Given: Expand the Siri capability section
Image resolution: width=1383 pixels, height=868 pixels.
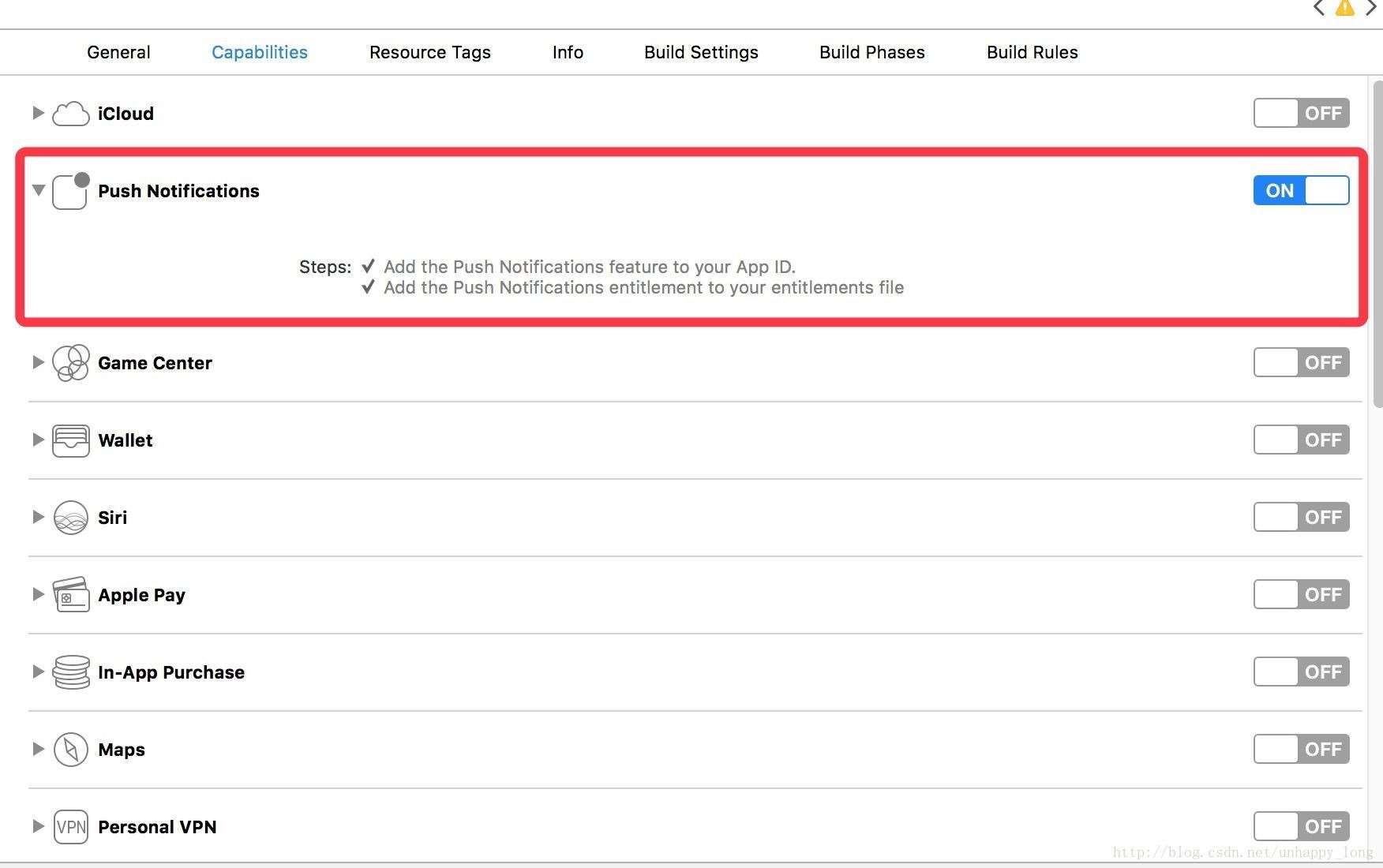Looking at the screenshot, I should coord(37,517).
